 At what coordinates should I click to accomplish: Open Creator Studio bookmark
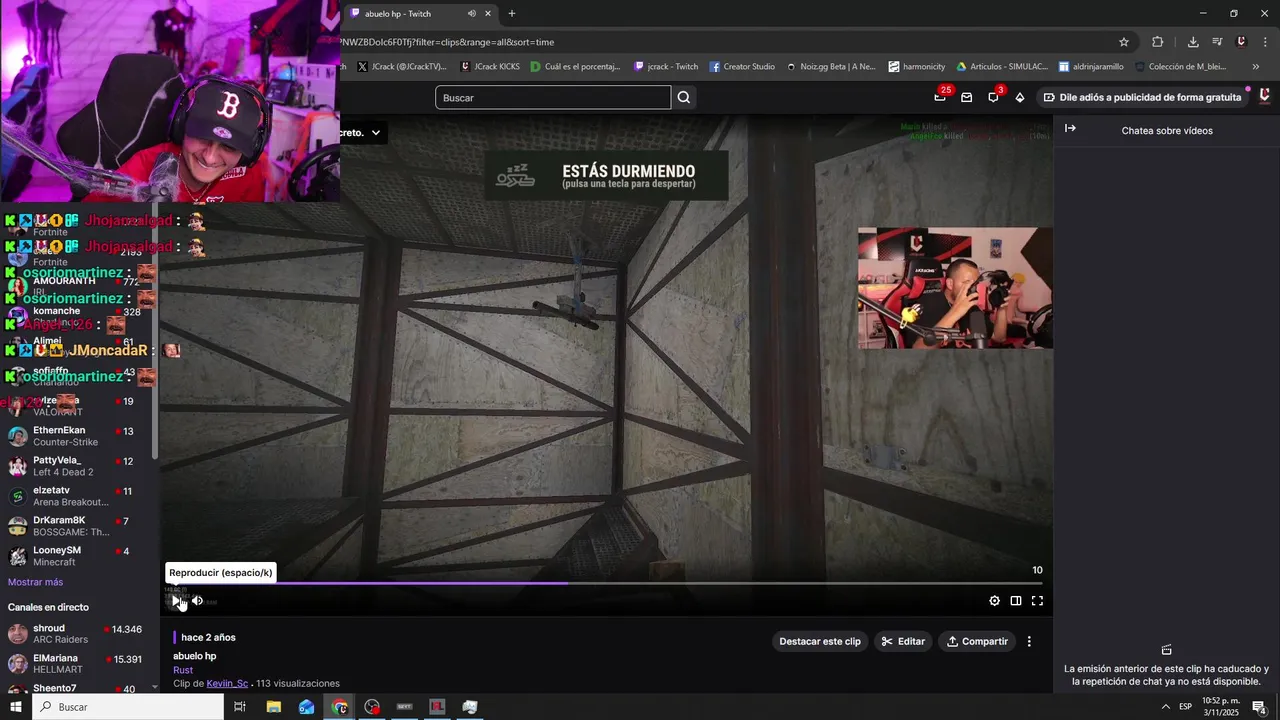[x=742, y=67]
